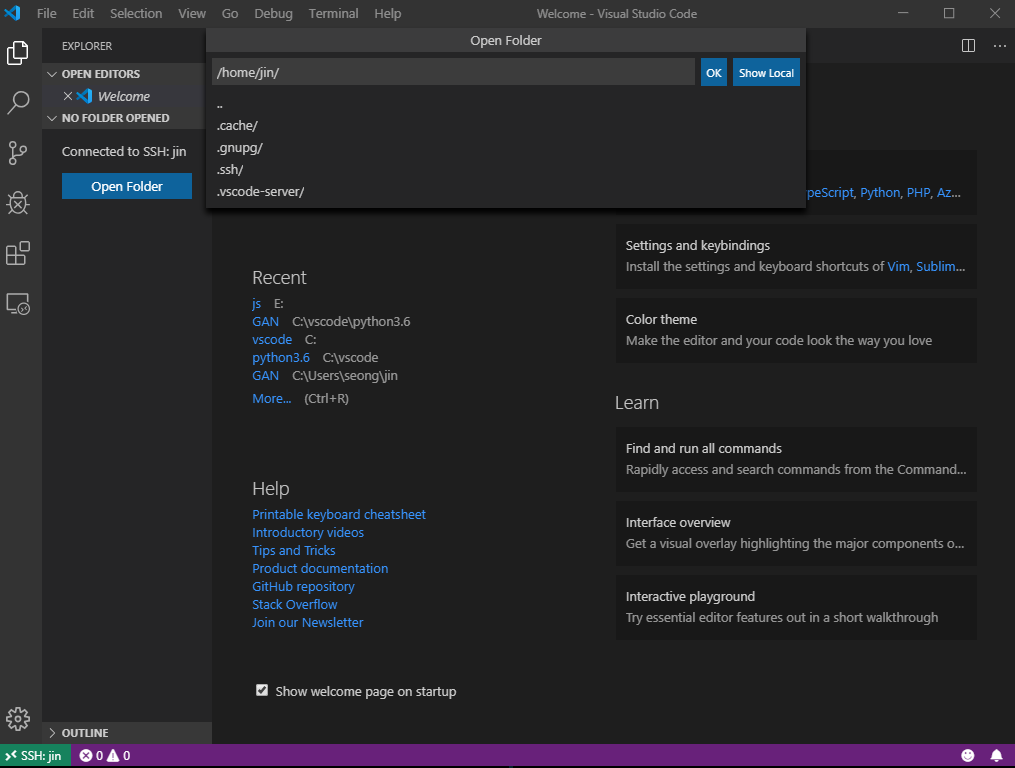Open the View menu
The height and width of the screenshot is (768, 1015).
tap(192, 13)
